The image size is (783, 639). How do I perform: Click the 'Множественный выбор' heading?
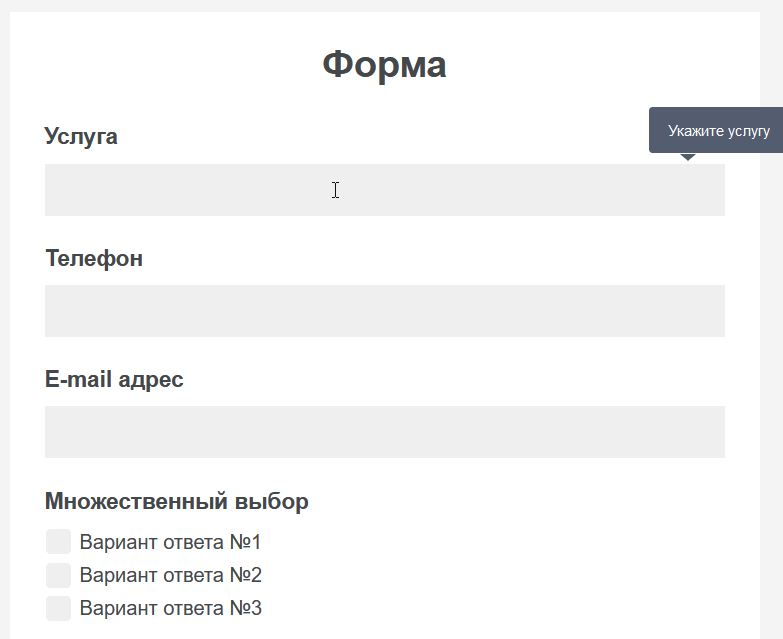coord(176,502)
